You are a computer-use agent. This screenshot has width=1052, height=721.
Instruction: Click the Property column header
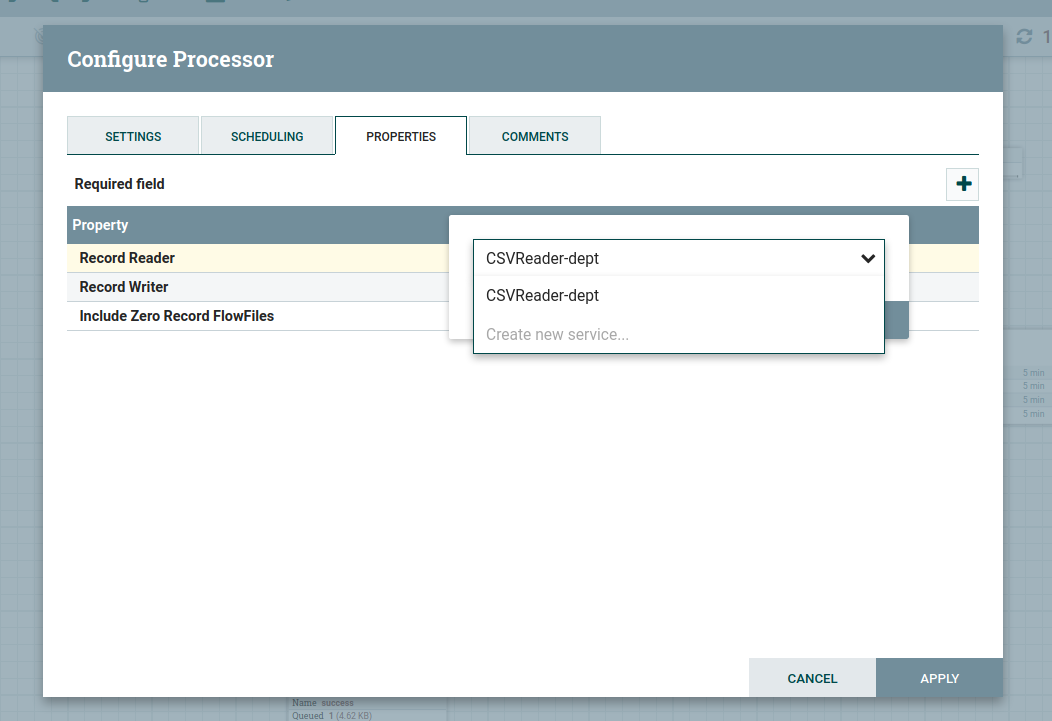coord(100,225)
